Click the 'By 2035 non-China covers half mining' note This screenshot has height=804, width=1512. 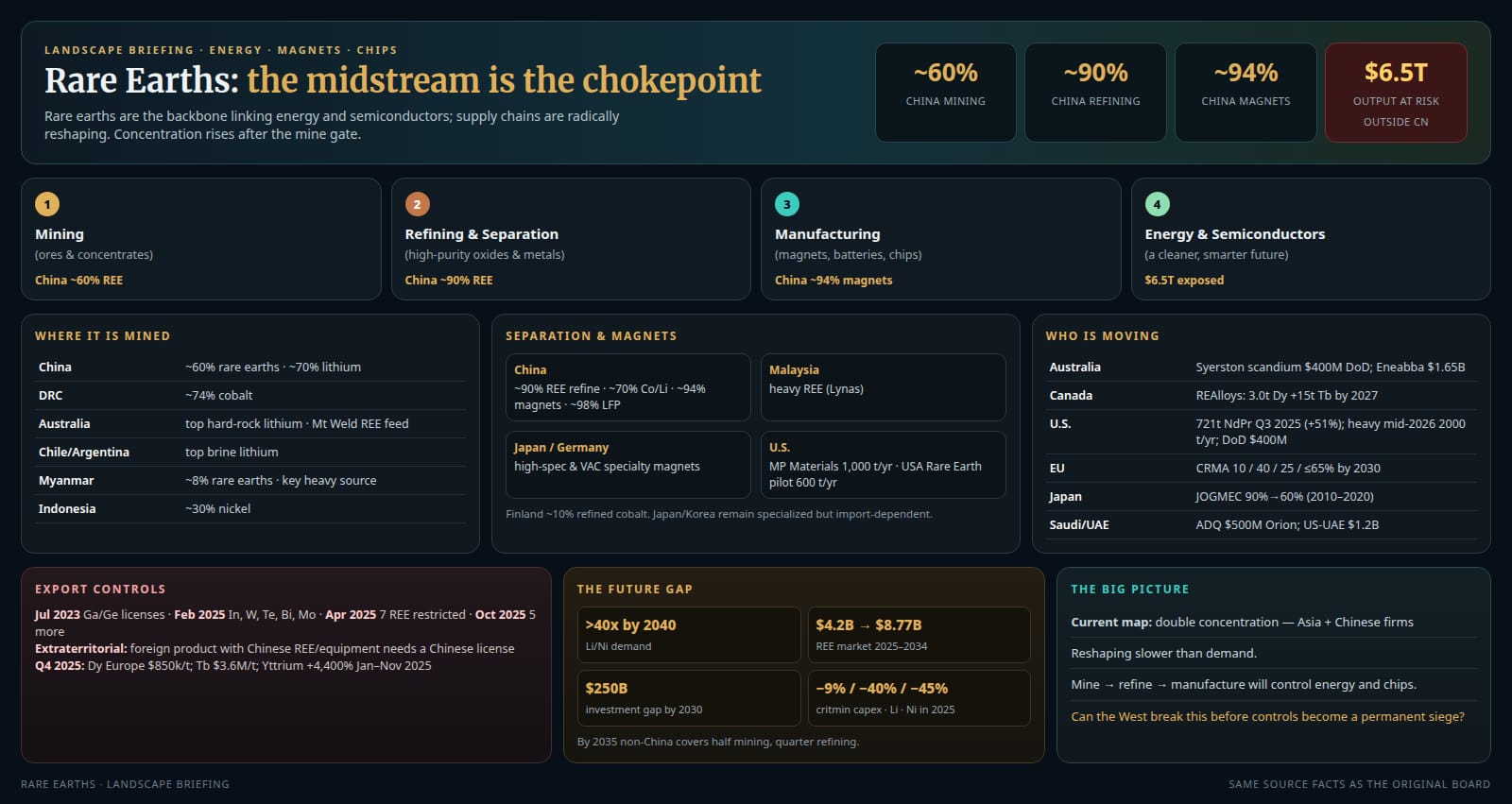pos(718,743)
